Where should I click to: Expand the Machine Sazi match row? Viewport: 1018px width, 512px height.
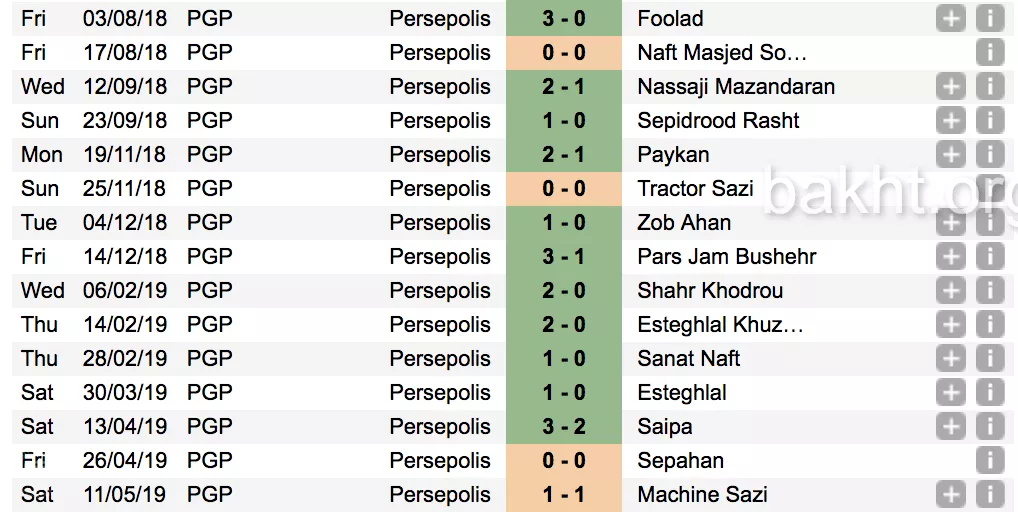pos(951,494)
